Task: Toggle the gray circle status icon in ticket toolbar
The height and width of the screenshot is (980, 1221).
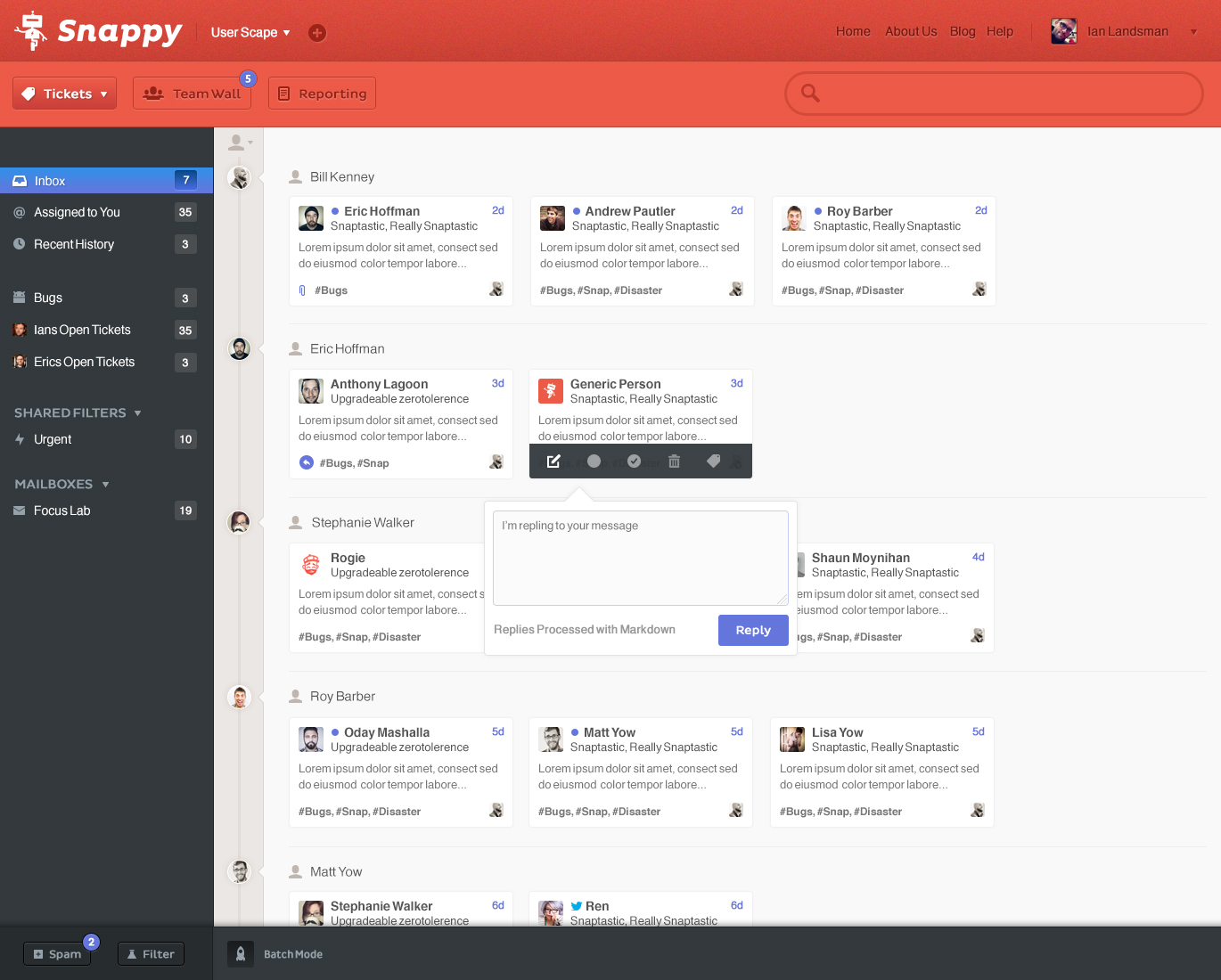Action: [x=594, y=461]
